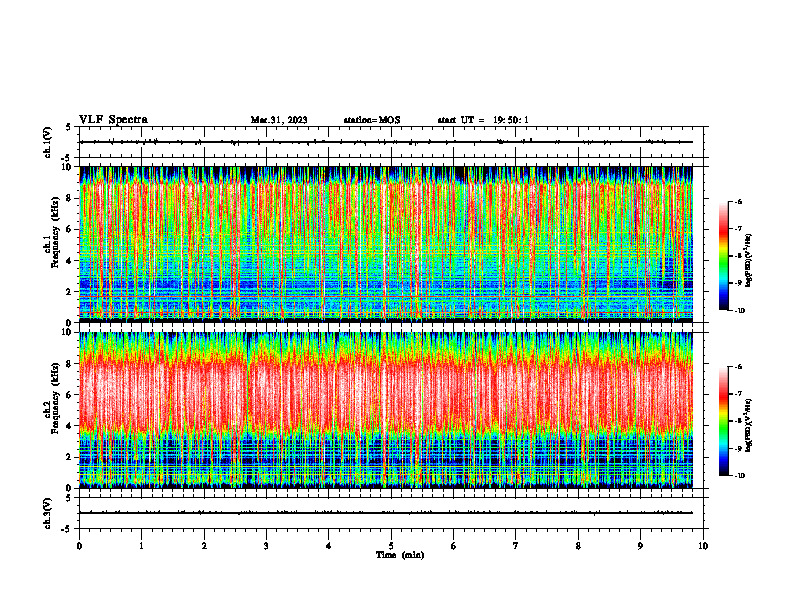This screenshot has height=612, width=792.
Task: Click time axis tick label "0"
Action: click(x=79, y=546)
